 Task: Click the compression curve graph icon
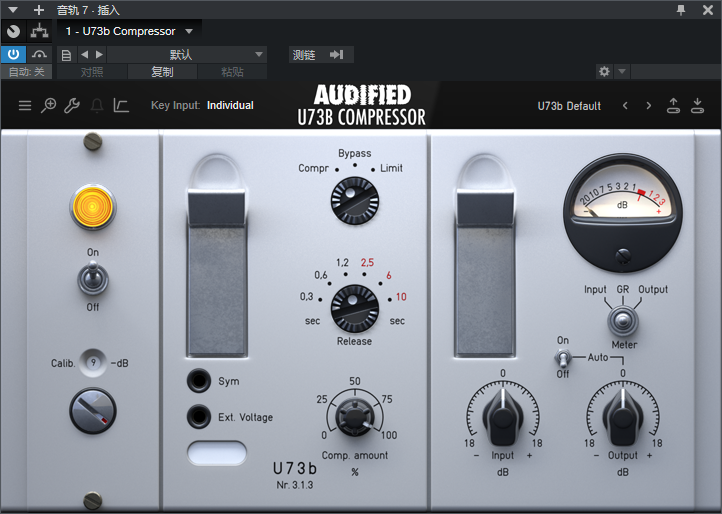coord(121,106)
